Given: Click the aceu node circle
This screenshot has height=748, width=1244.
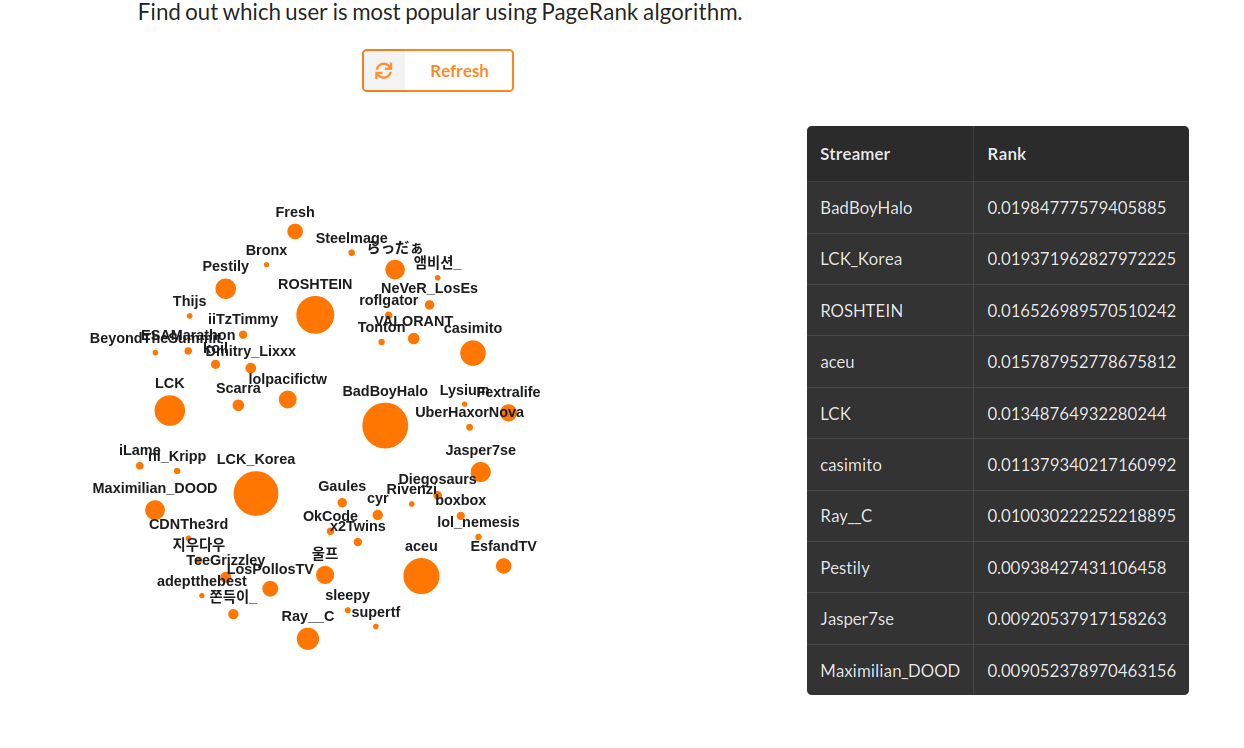Looking at the screenshot, I should click(420, 576).
